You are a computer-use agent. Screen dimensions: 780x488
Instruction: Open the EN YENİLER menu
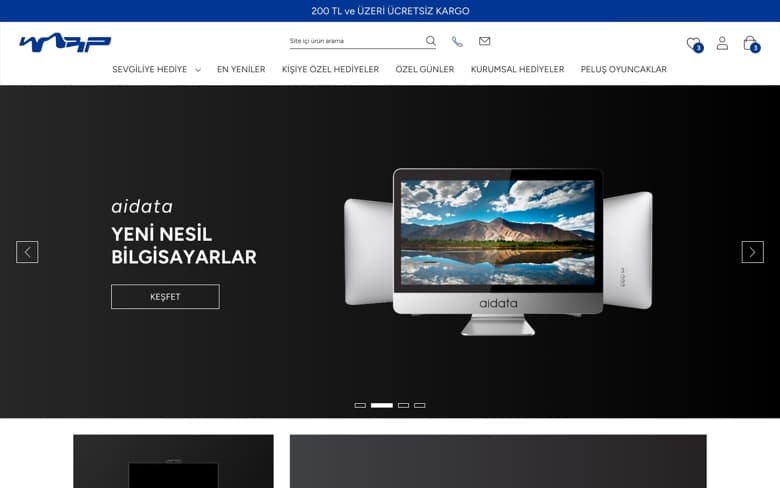coord(241,69)
